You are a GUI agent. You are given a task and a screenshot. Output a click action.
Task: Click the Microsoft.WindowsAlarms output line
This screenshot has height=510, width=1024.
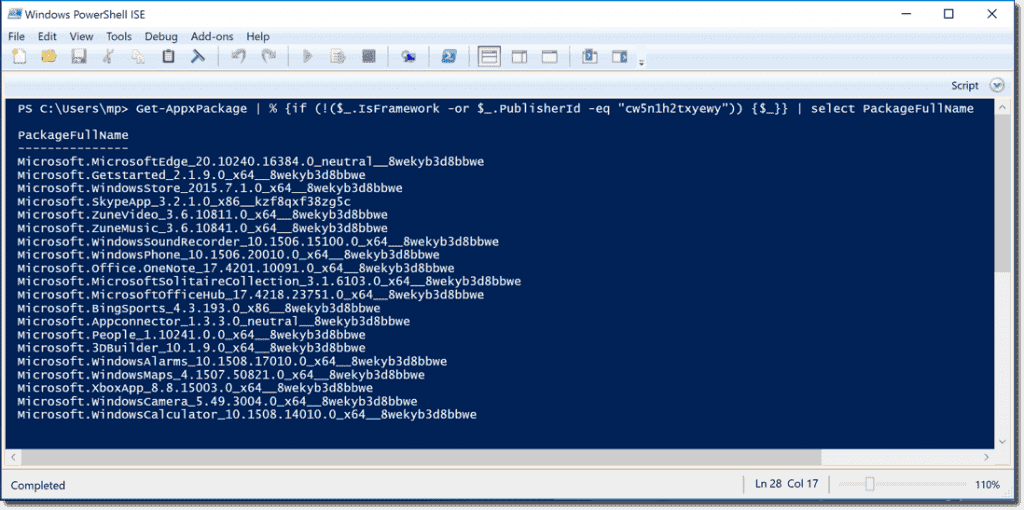232,362
